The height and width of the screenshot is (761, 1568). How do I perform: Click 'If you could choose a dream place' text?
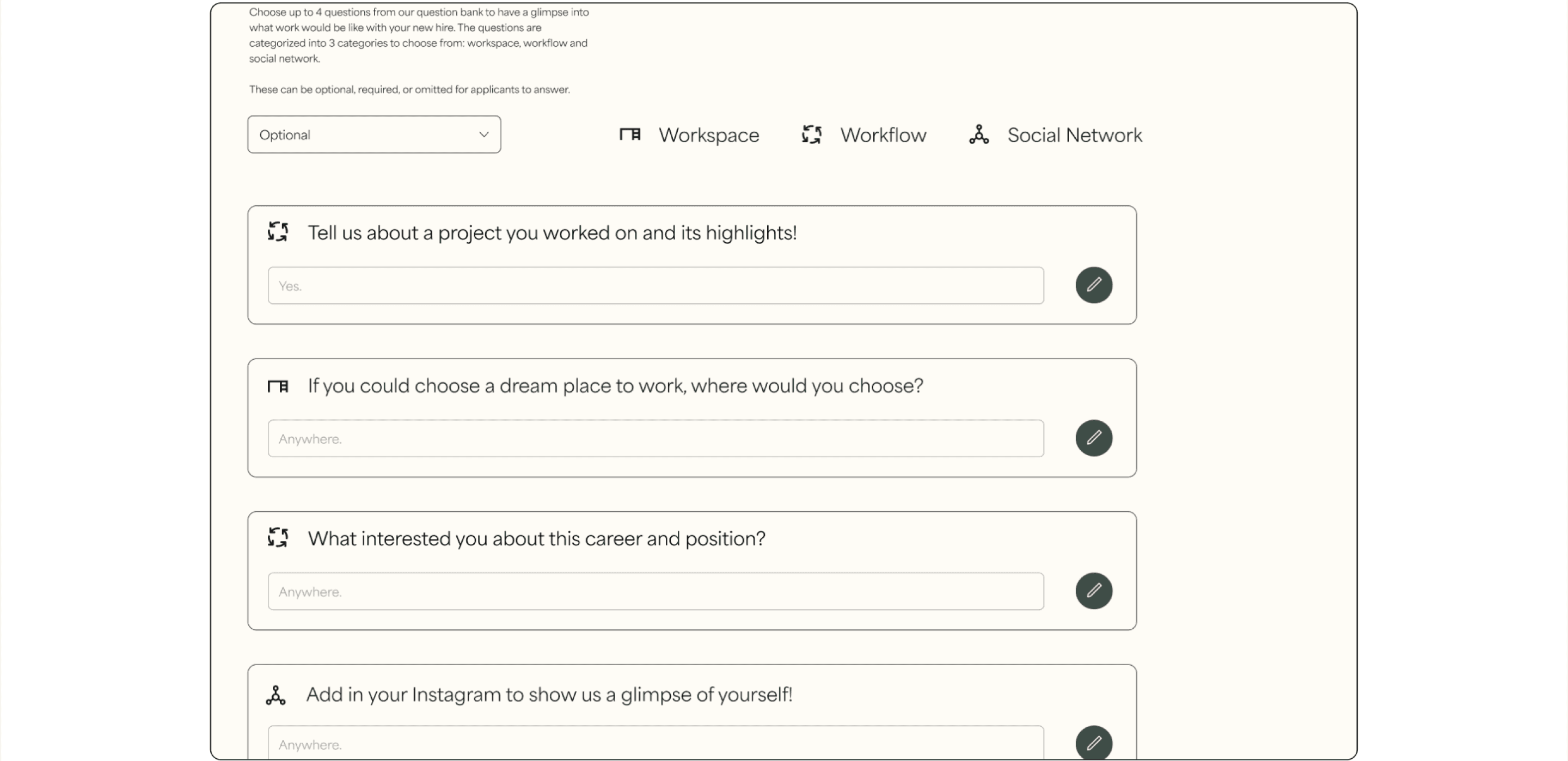(615, 386)
